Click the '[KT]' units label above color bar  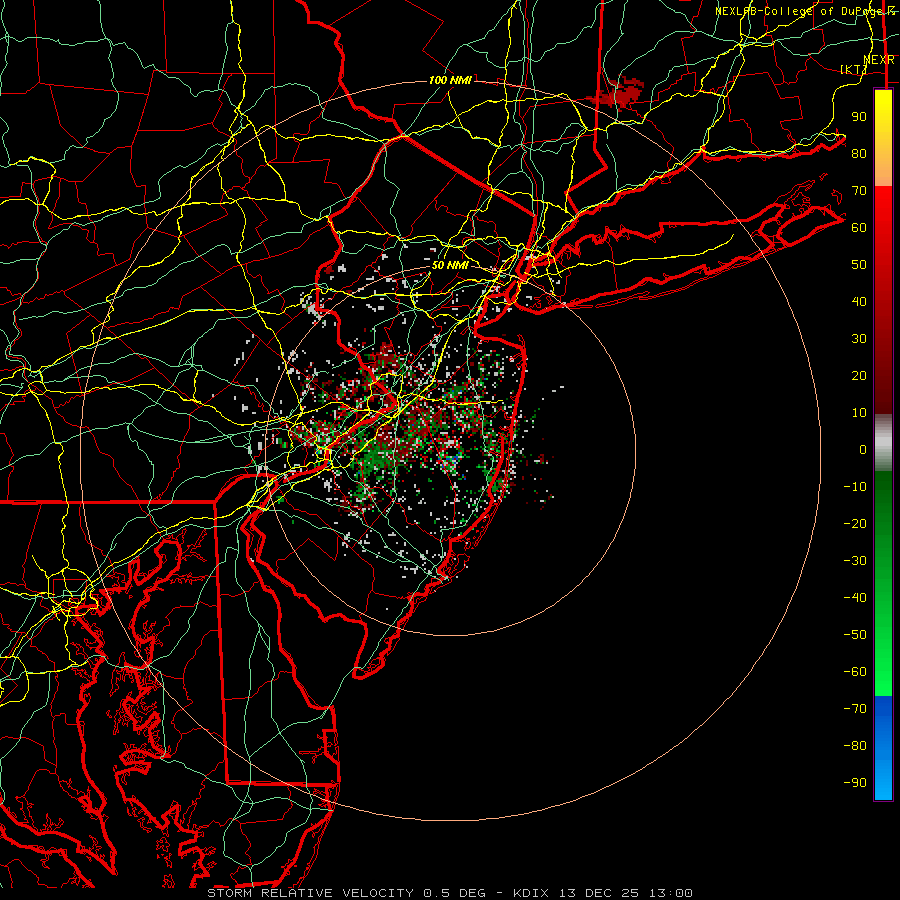click(x=854, y=69)
